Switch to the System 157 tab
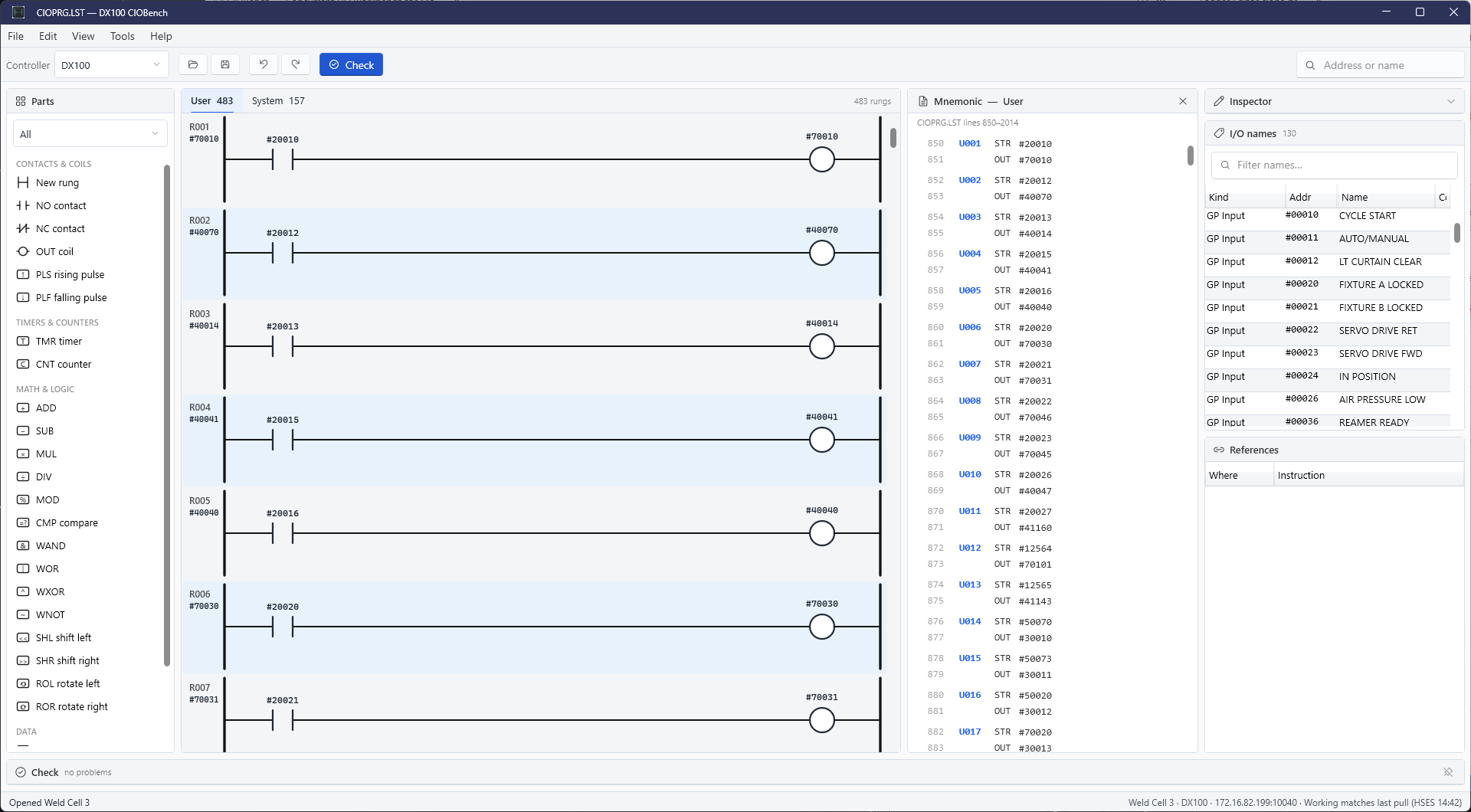This screenshot has height=812, width=1471. [x=278, y=101]
